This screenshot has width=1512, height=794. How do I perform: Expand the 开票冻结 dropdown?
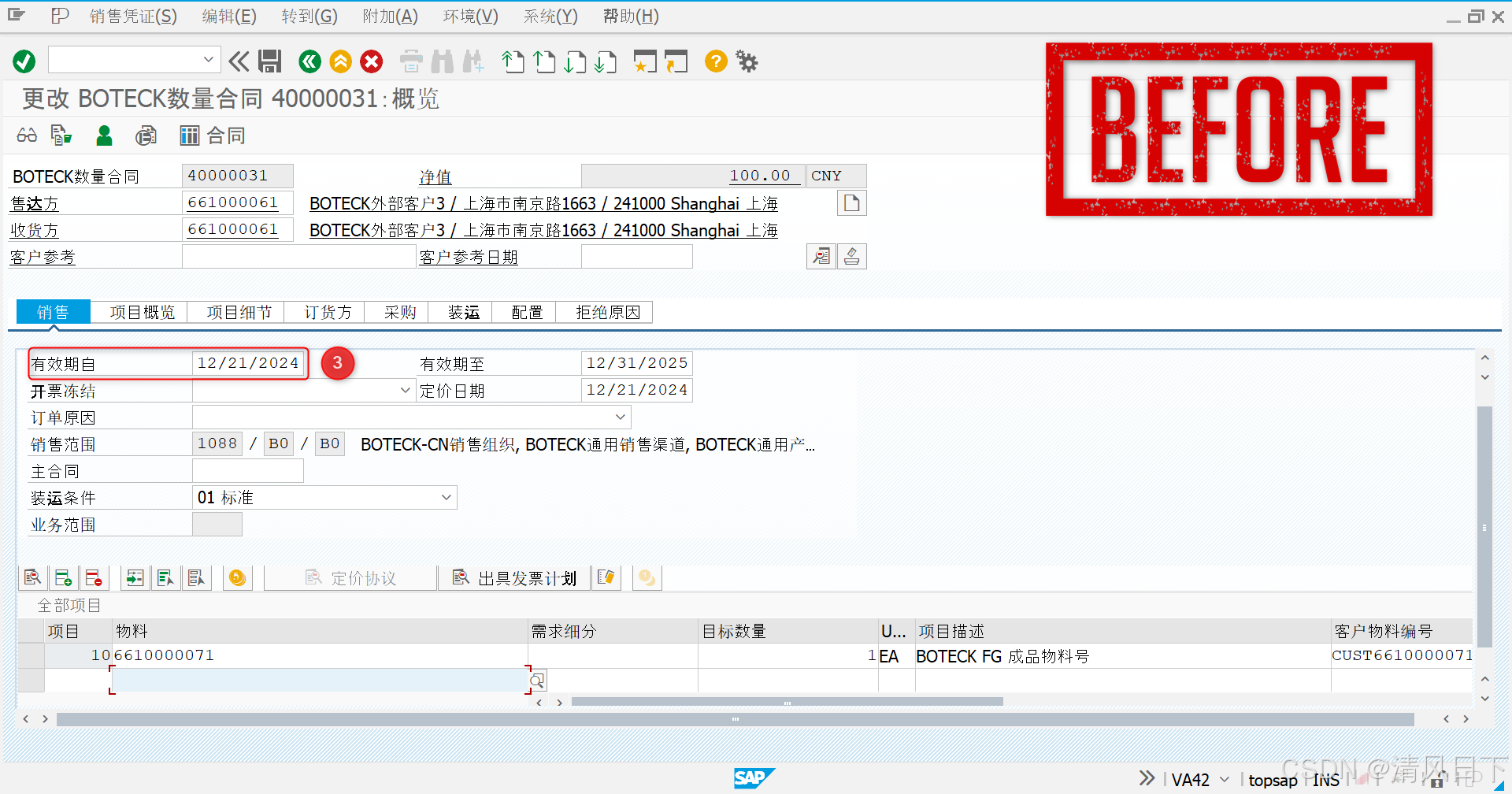pyautogui.click(x=405, y=390)
